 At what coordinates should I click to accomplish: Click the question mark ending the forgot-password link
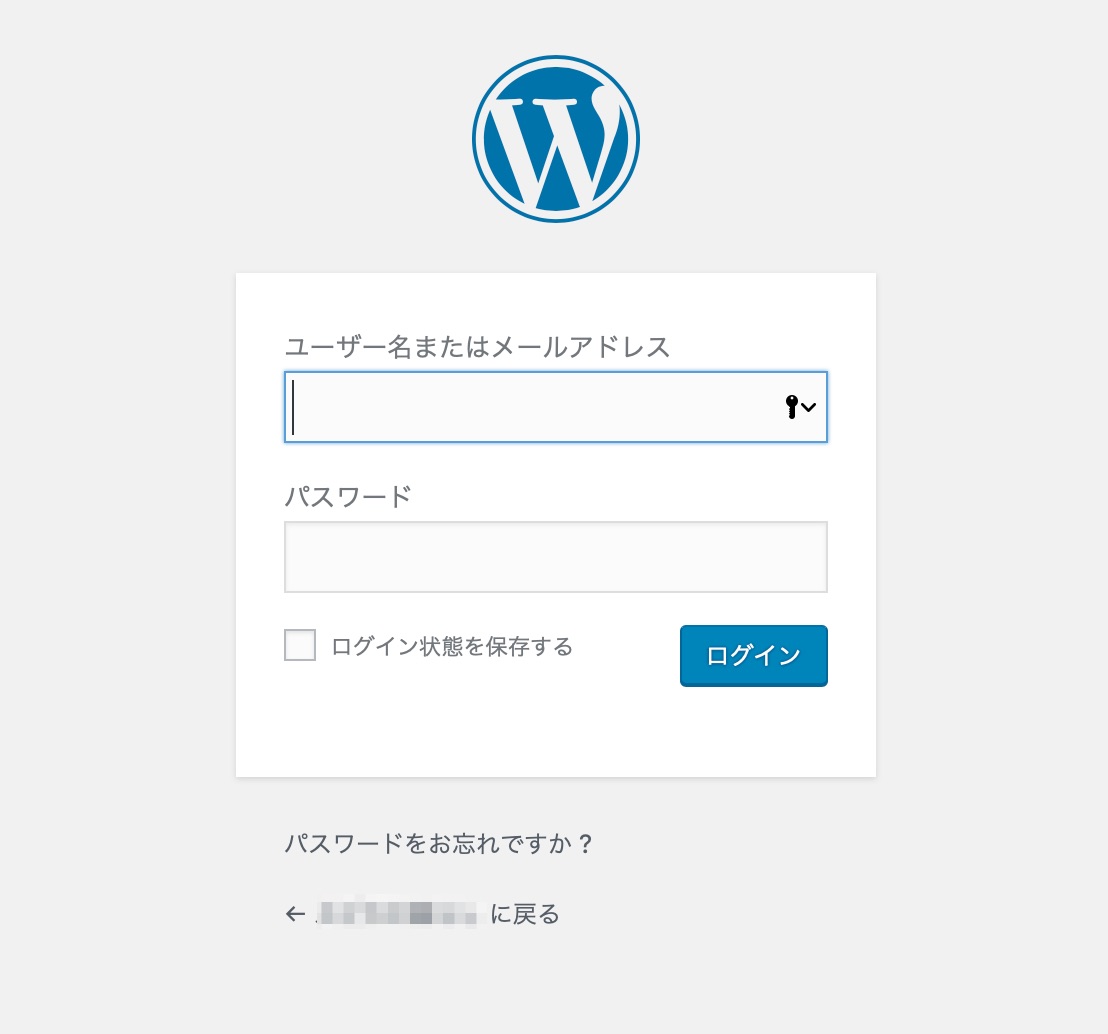coord(585,843)
